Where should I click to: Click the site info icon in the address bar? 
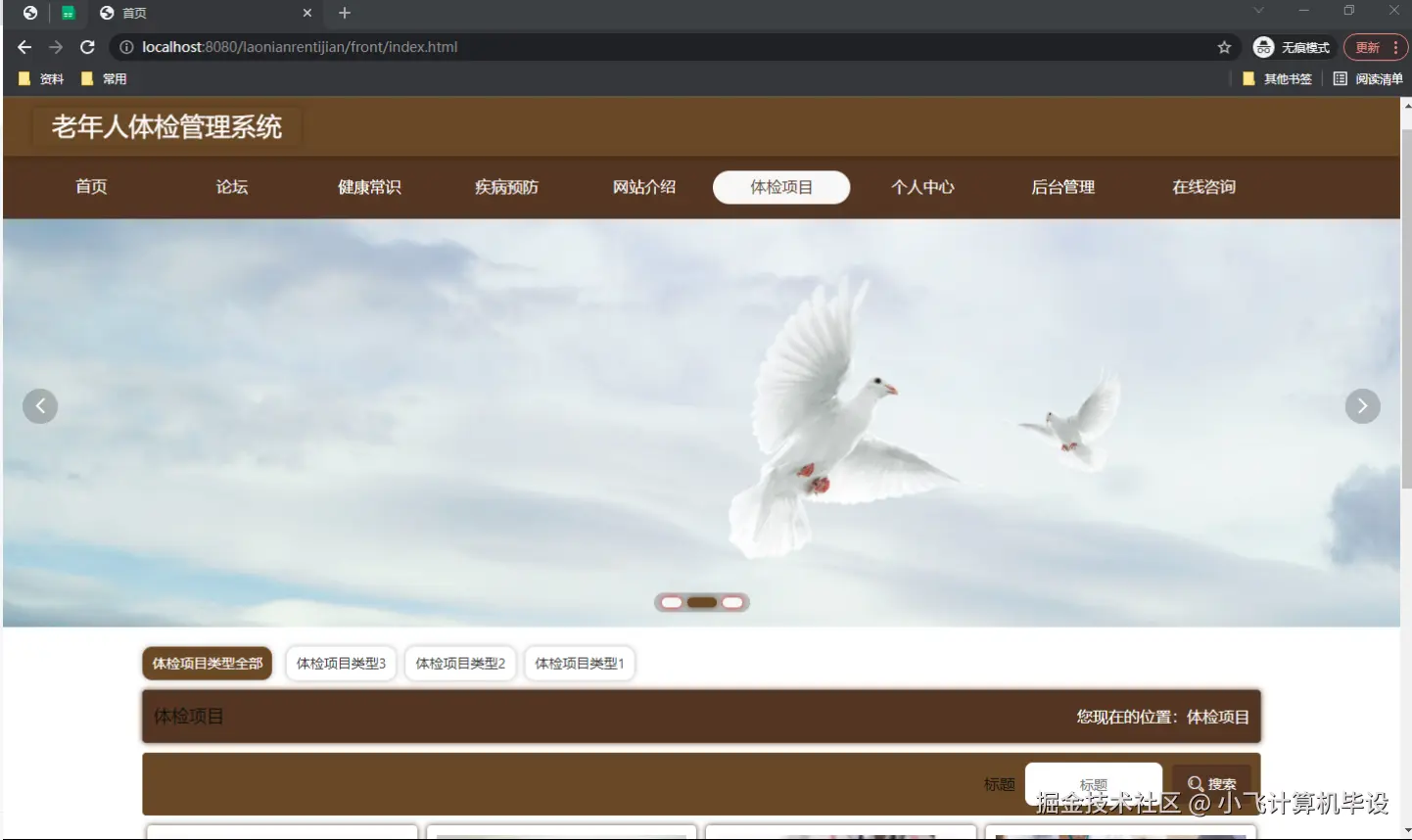pos(126,46)
